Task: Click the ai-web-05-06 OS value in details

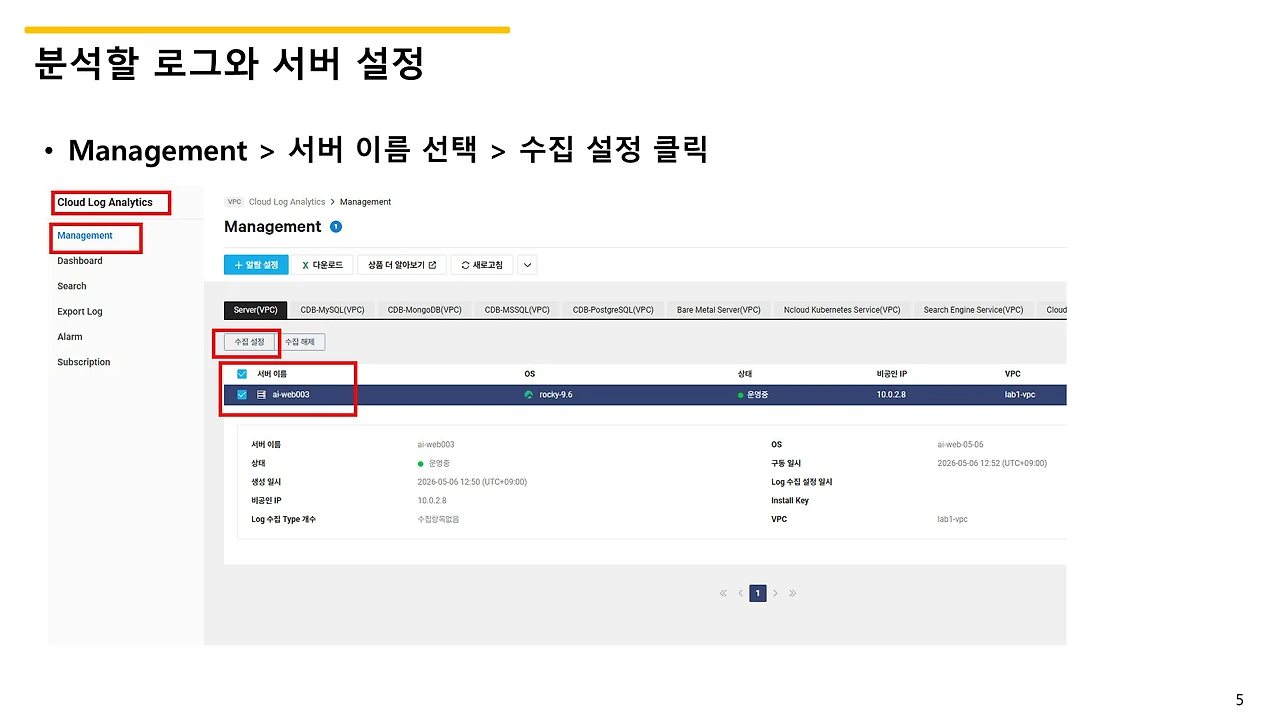Action: click(x=960, y=444)
